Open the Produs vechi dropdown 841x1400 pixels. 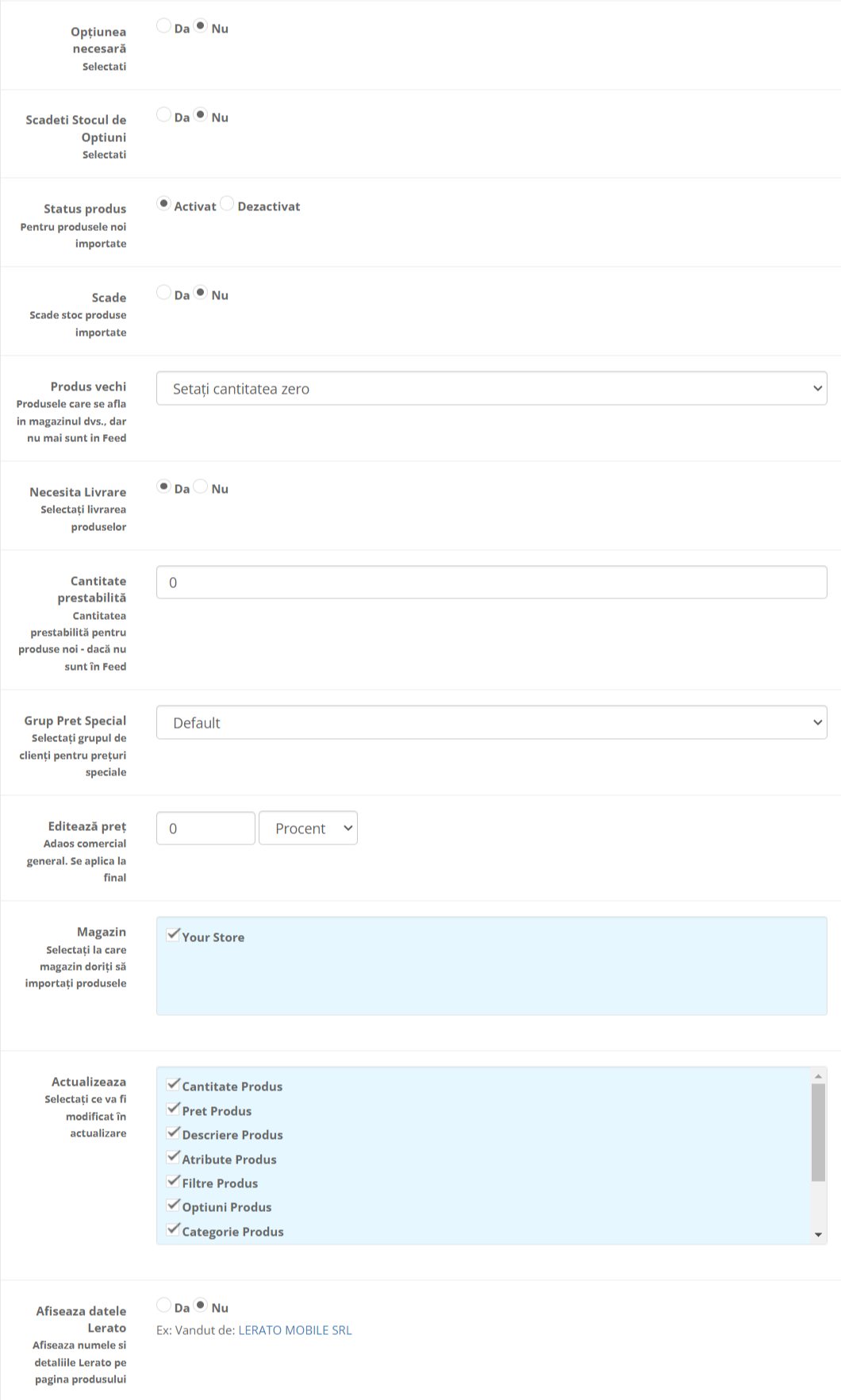[x=491, y=389]
